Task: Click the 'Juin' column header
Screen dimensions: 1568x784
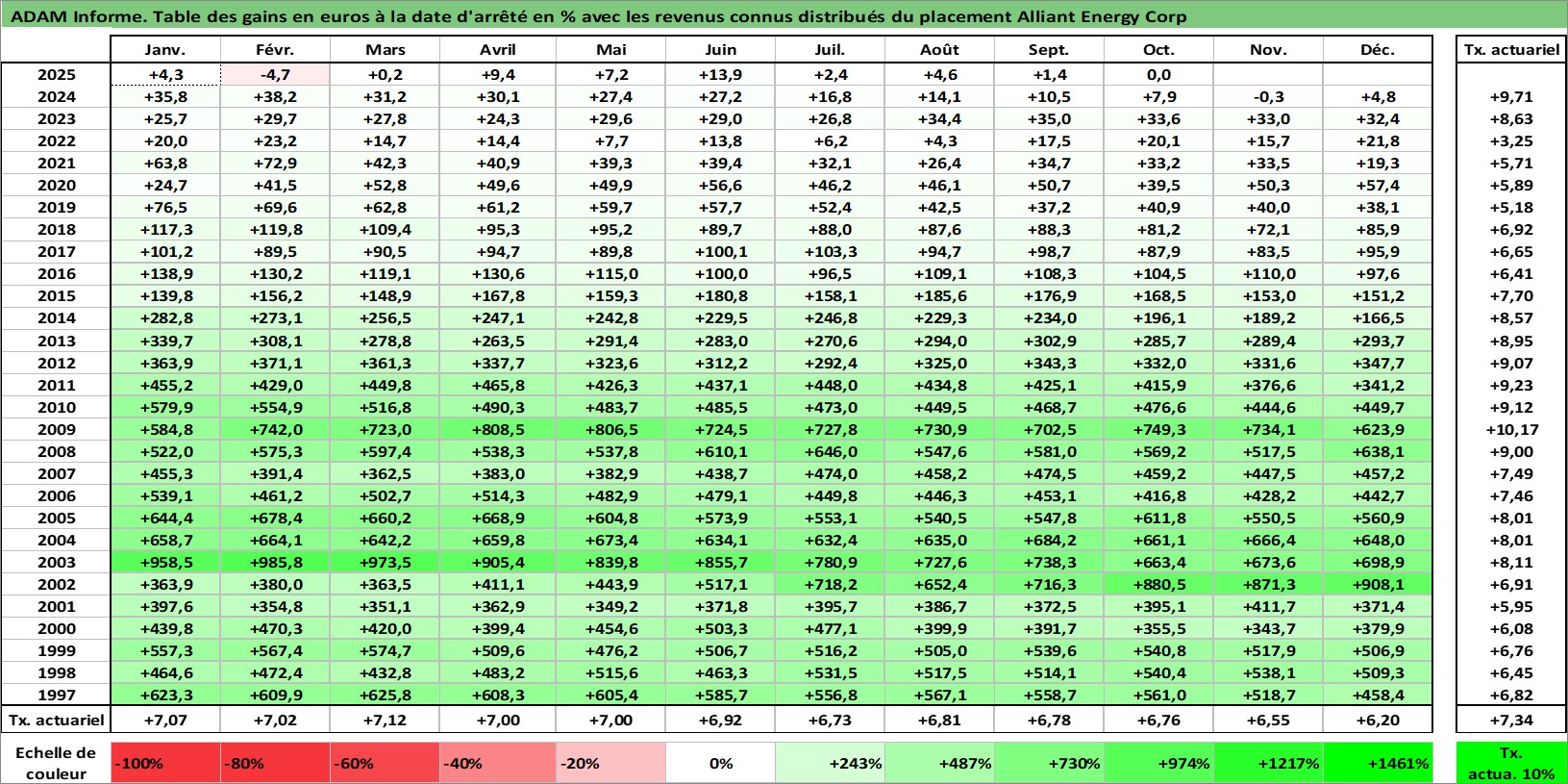Action: 721,50
